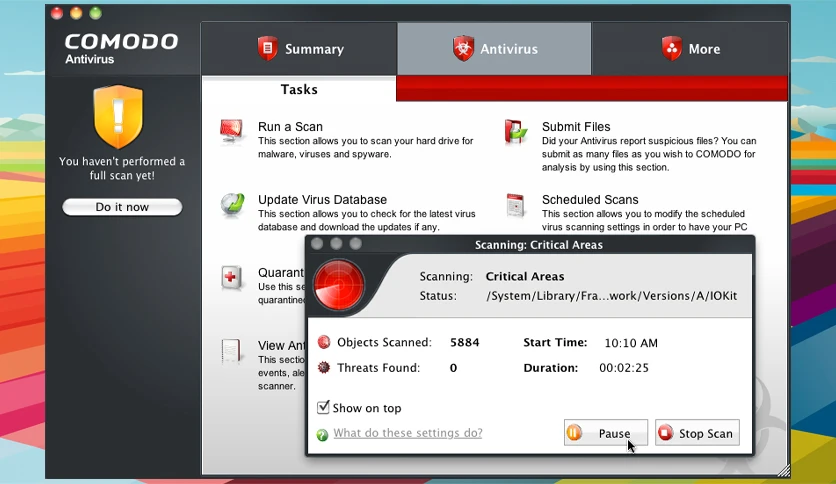Close the COMODO main window
836x484 pixels.
pos(57,13)
